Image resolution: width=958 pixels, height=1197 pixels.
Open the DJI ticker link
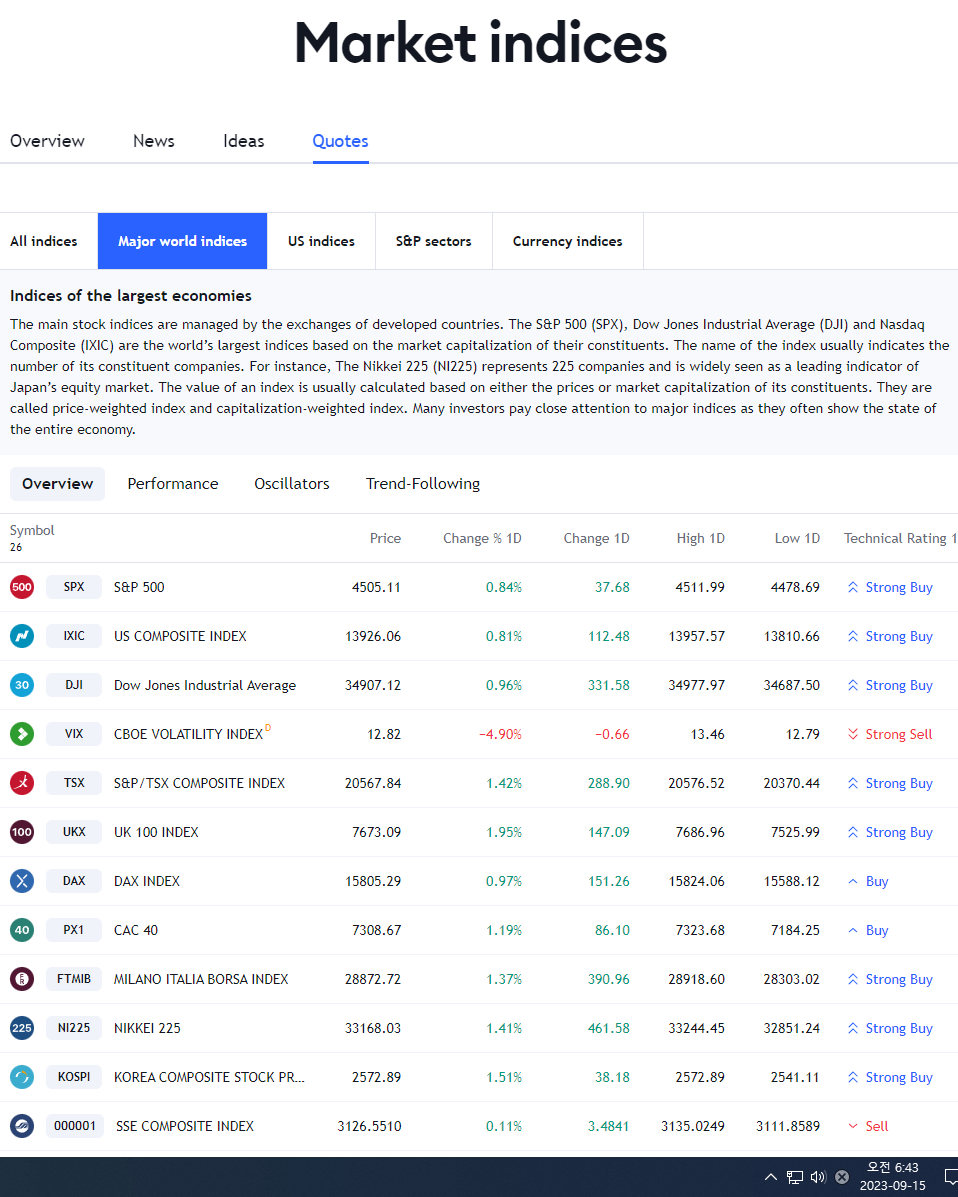[x=74, y=685]
